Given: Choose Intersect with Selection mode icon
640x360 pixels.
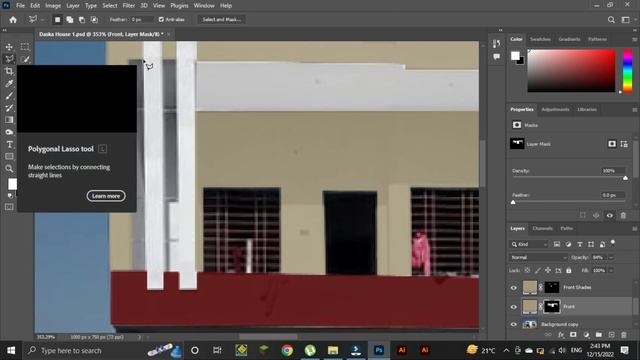Looking at the screenshot, I should (x=94, y=20).
